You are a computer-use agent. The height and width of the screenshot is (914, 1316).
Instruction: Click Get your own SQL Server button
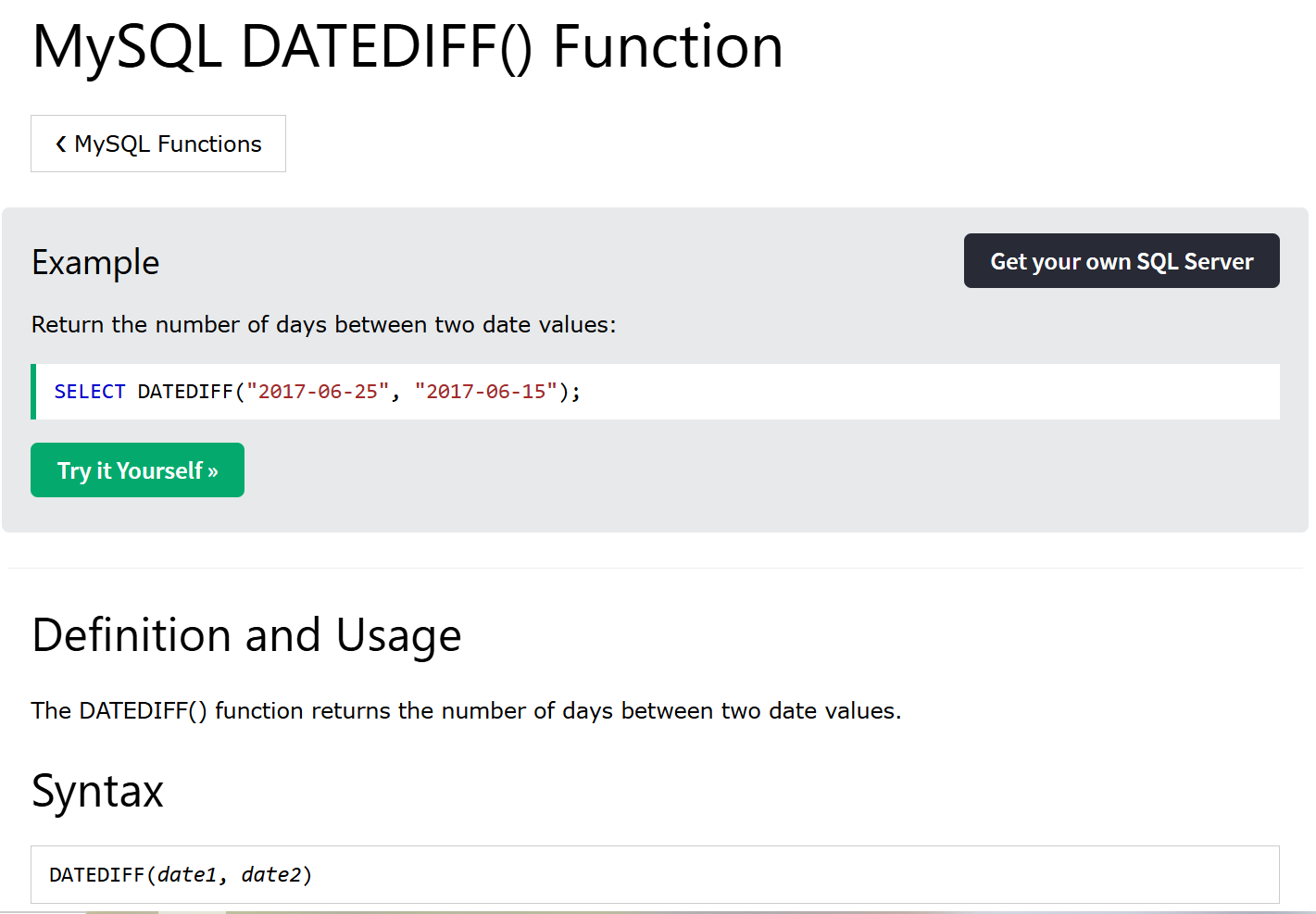(x=1122, y=261)
